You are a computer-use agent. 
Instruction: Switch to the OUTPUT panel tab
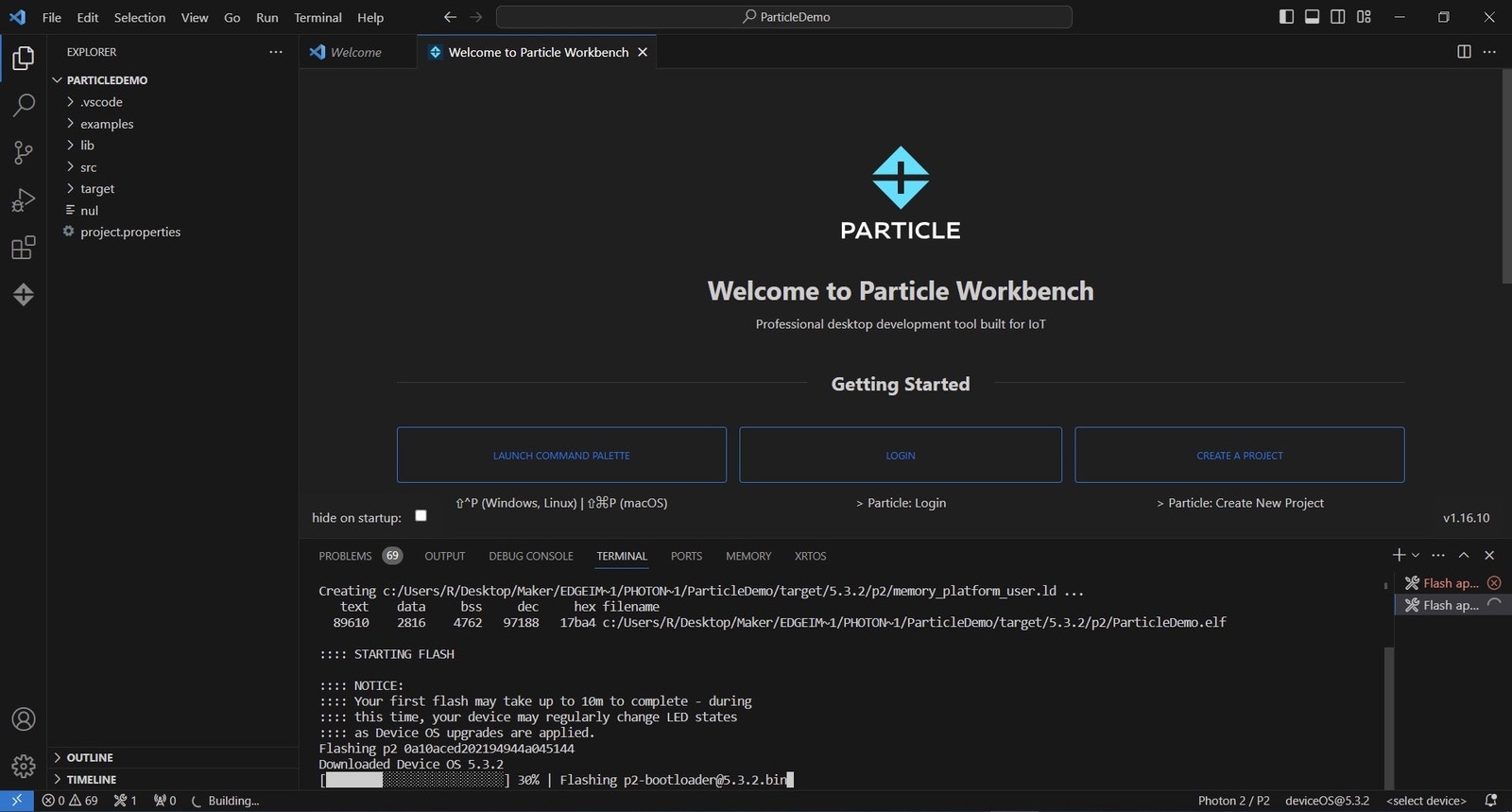[445, 556]
